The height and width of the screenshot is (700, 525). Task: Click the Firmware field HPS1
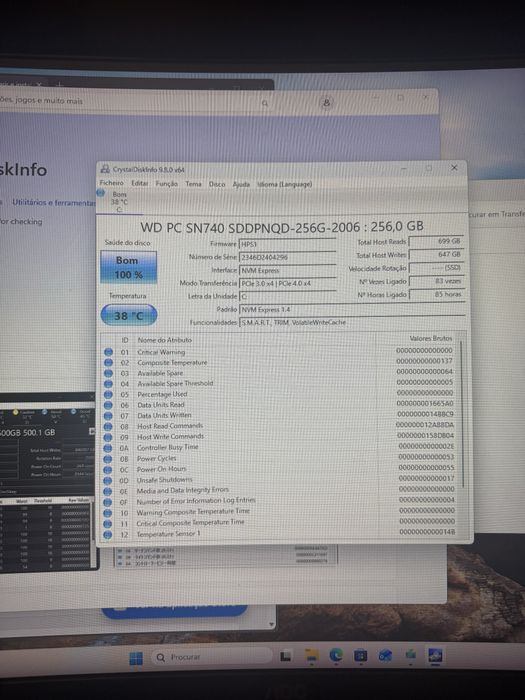(x=287, y=244)
